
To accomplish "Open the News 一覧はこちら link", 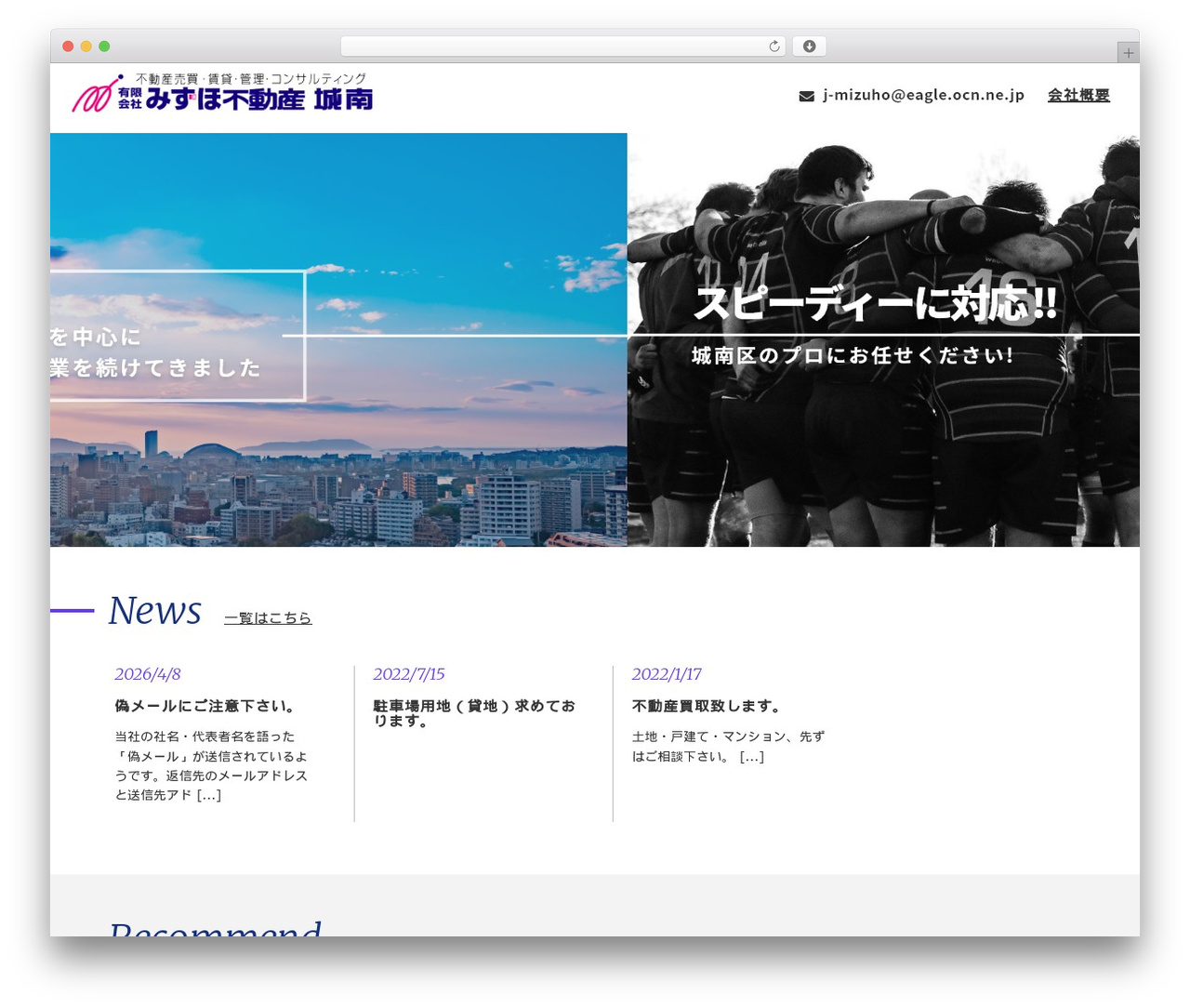I will [x=268, y=617].
